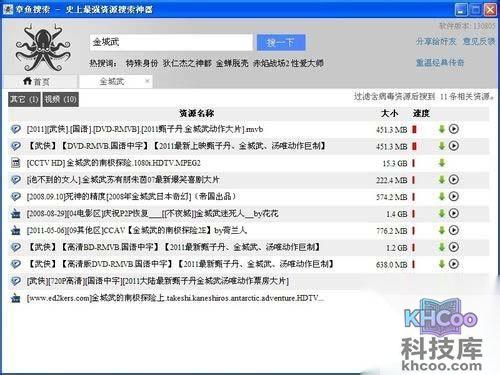Filter results by 其它 (1)
This screenshot has width=500, height=375.
click(x=24, y=99)
